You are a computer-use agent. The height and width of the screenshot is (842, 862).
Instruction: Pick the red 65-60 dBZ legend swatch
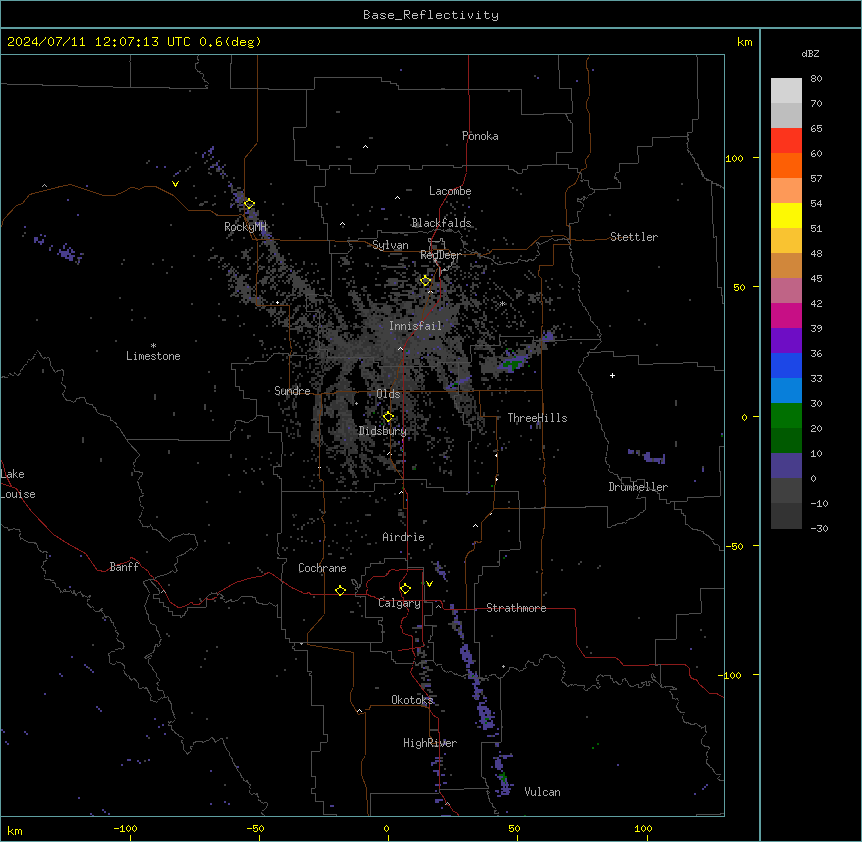tap(786, 141)
